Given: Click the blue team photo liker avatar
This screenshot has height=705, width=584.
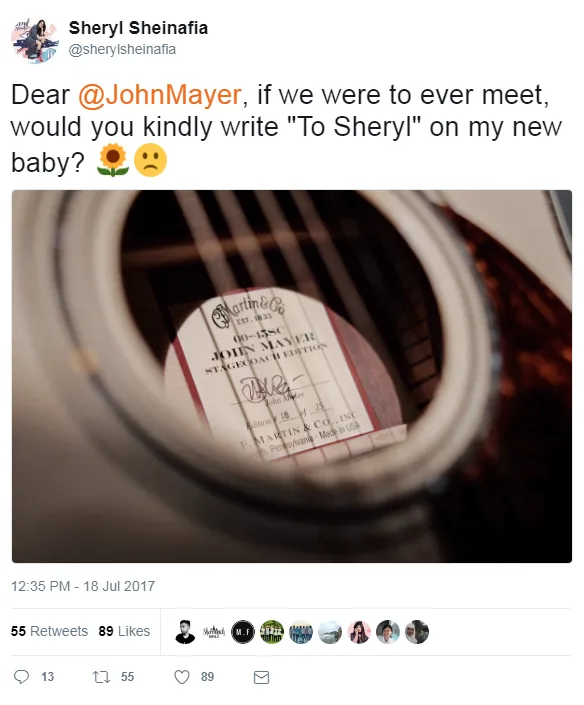Looking at the screenshot, I should pyautogui.click(x=301, y=632).
